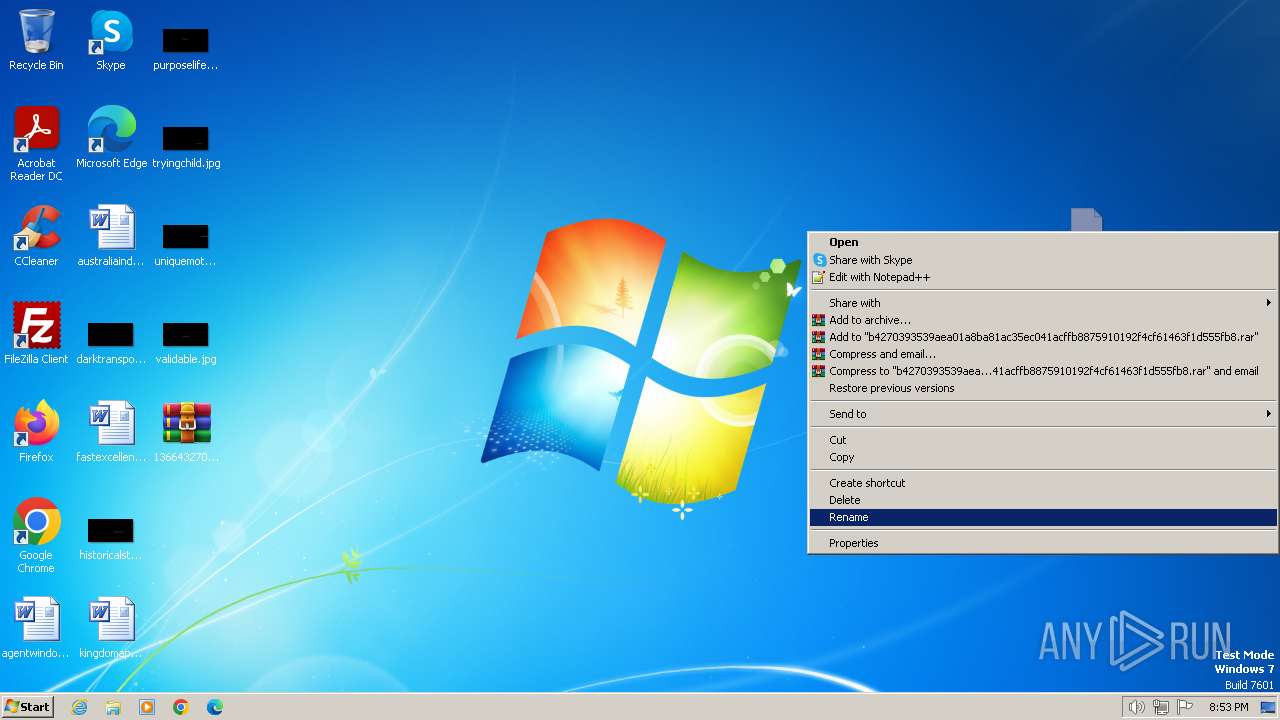The width and height of the screenshot is (1280, 720).
Task: Click the volume speaker tray icon
Action: click(1136, 707)
